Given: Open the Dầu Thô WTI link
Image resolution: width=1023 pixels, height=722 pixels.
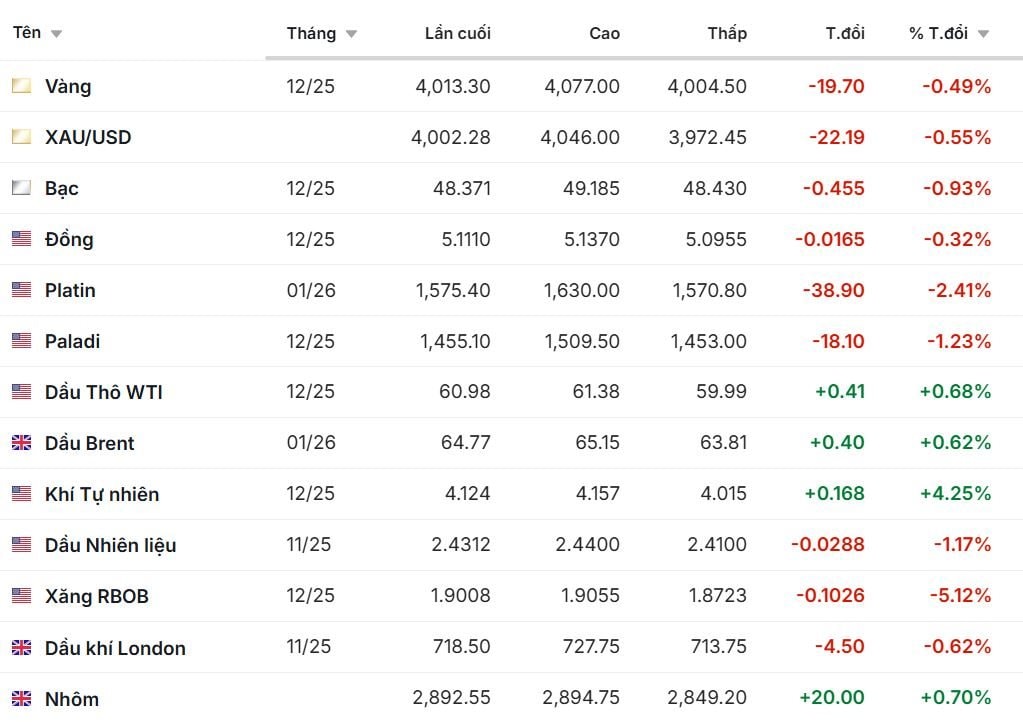Looking at the screenshot, I should [103, 392].
